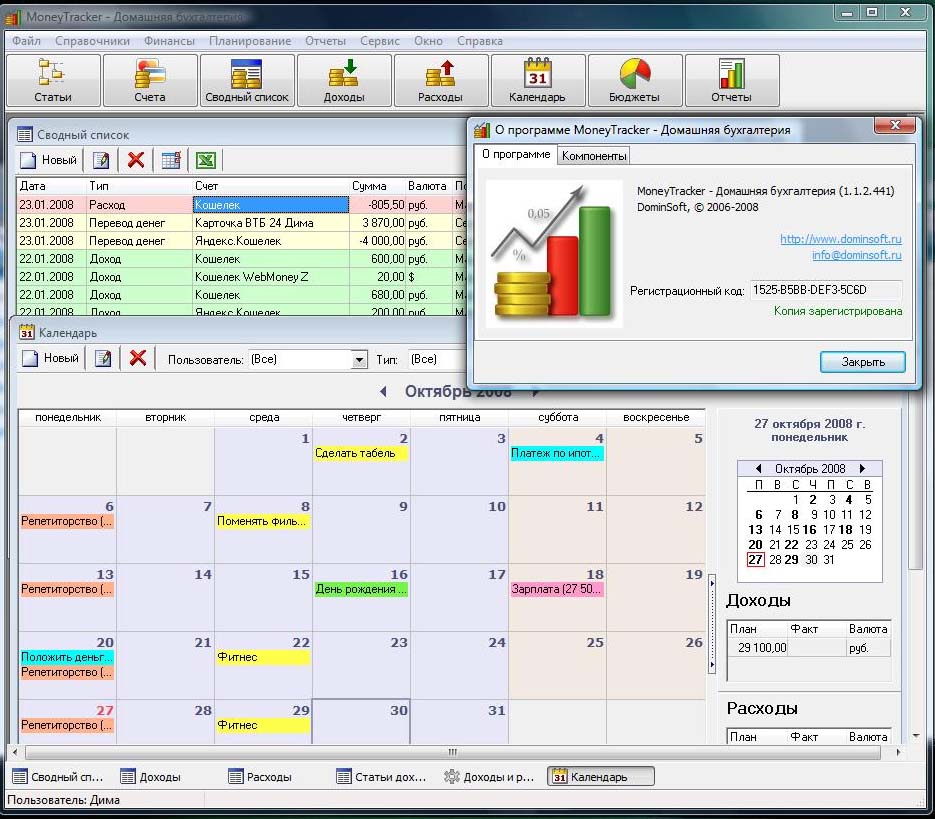This screenshot has width=935, height=819.
Task: Open the Фитнес event on 22 October
Action: click(x=262, y=657)
